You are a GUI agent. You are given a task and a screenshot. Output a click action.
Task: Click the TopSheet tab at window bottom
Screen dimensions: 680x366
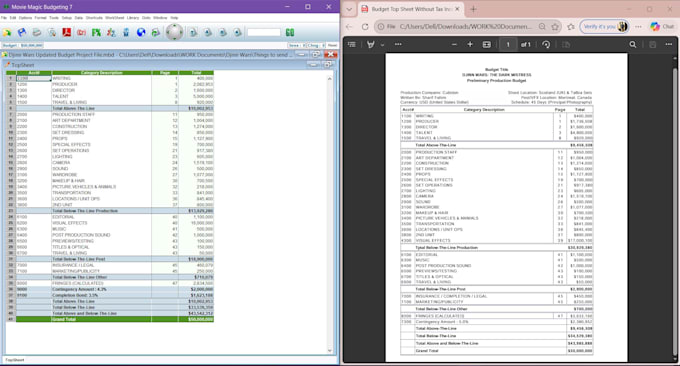(x=15, y=360)
